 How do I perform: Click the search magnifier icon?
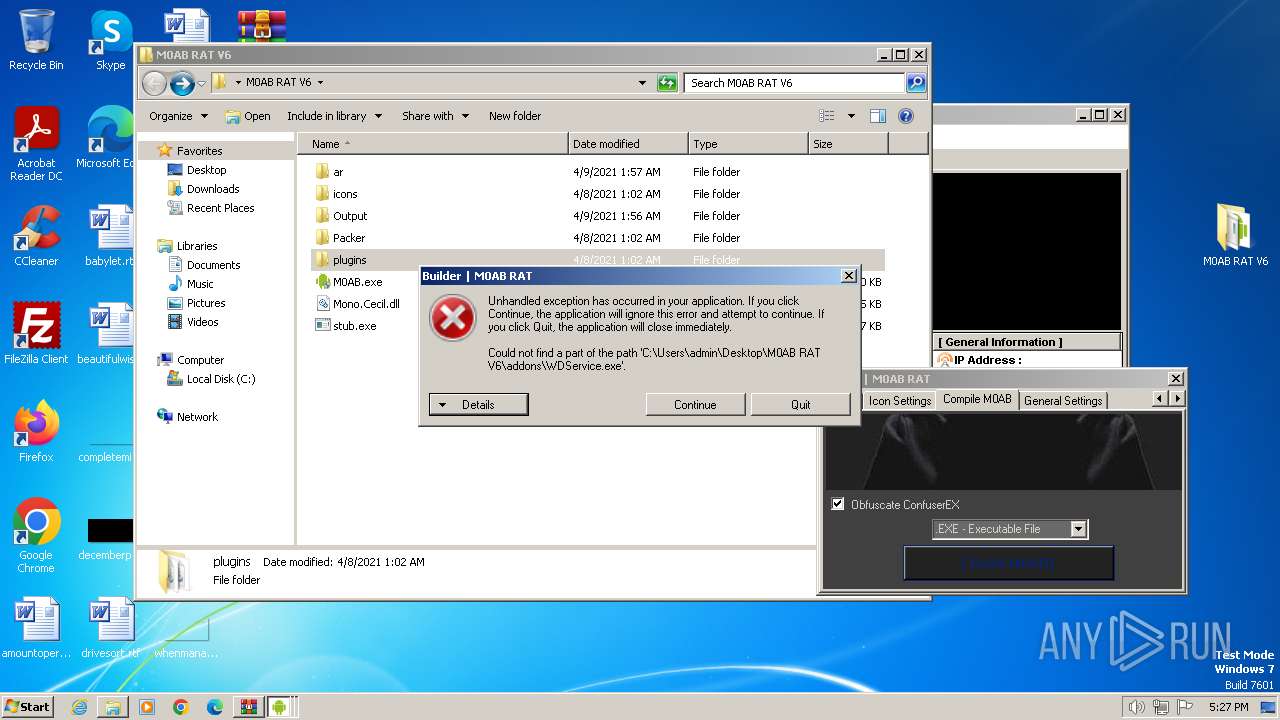tap(916, 83)
